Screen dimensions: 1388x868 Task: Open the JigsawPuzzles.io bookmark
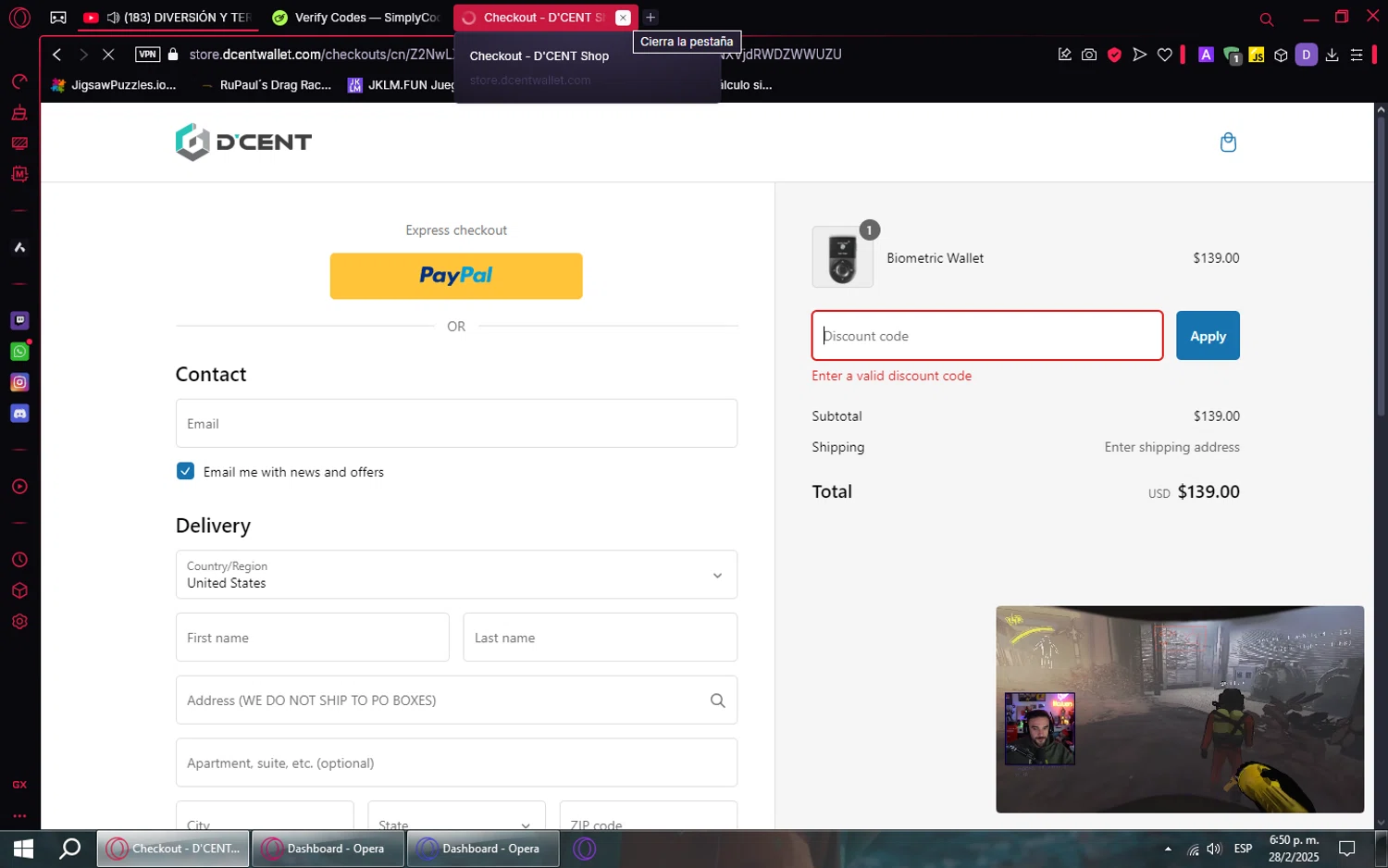[114, 85]
